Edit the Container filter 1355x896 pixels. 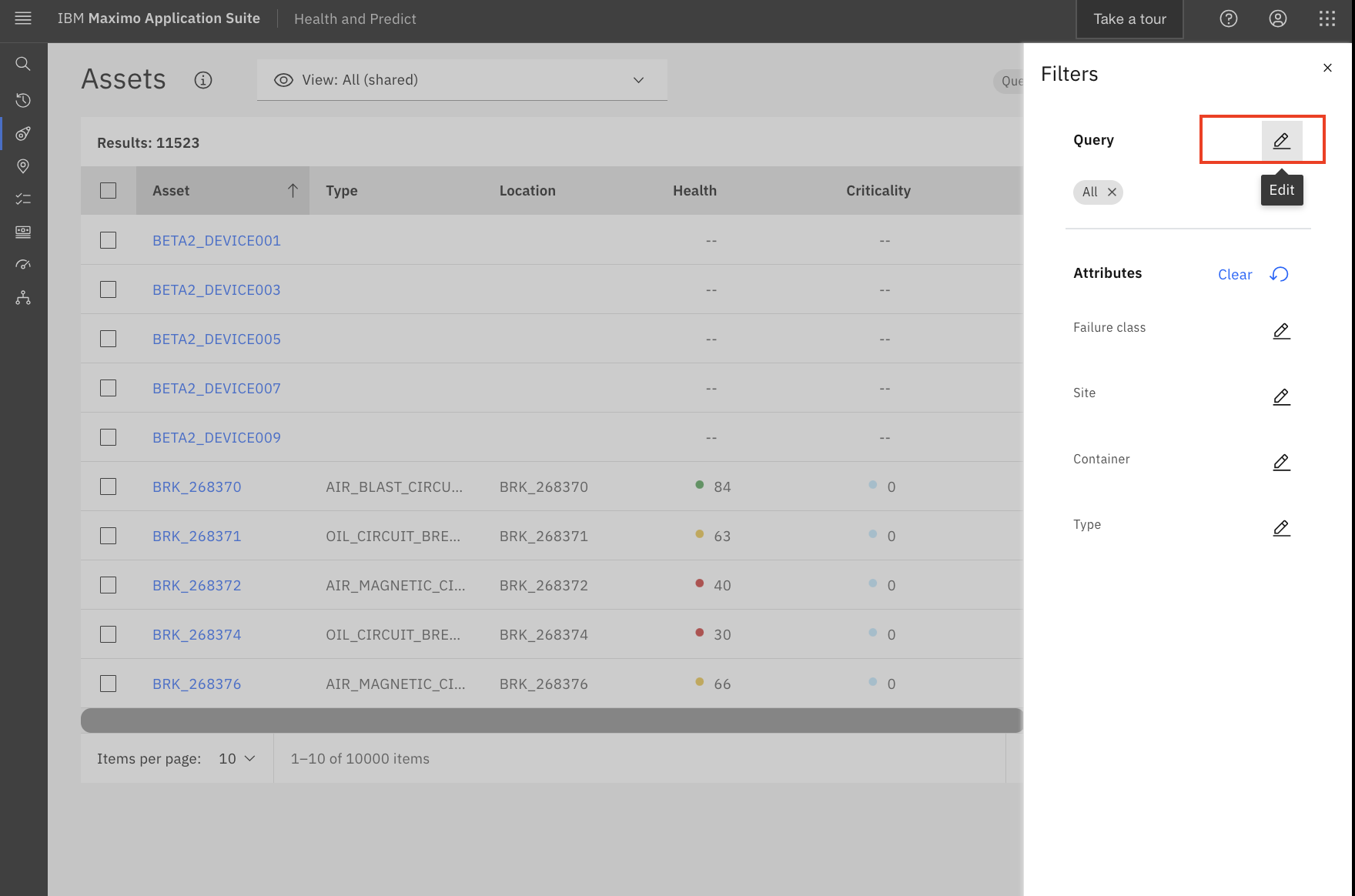tap(1282, 462)
